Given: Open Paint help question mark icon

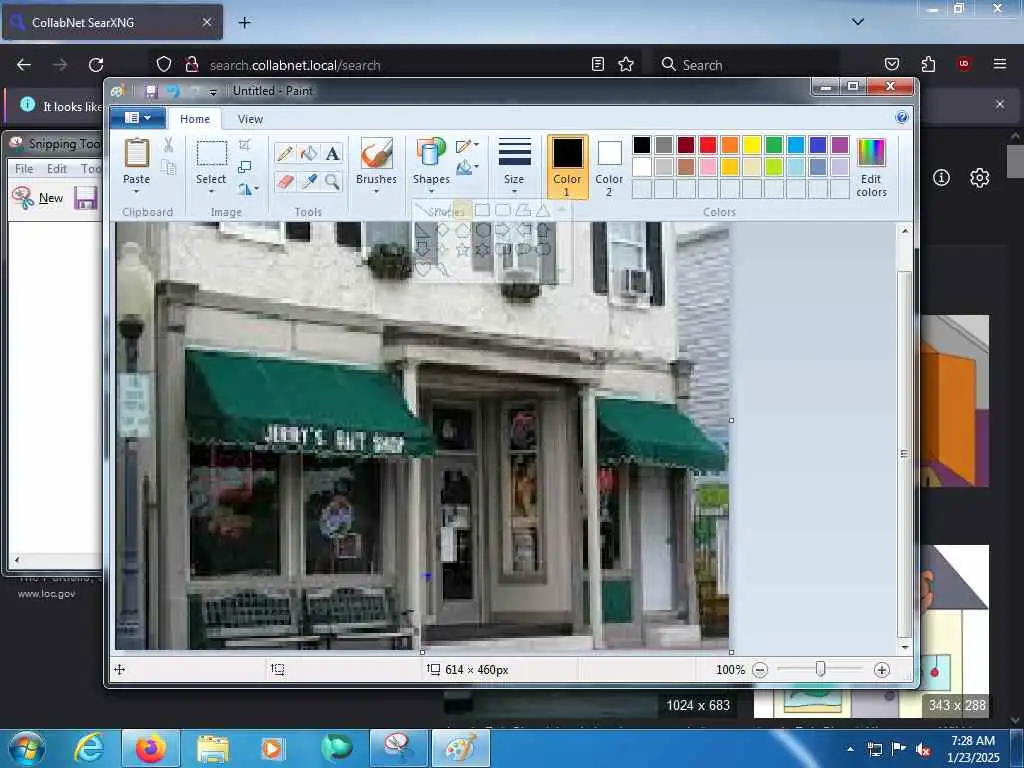Looking at the screenshot, I should coord(902,118).
